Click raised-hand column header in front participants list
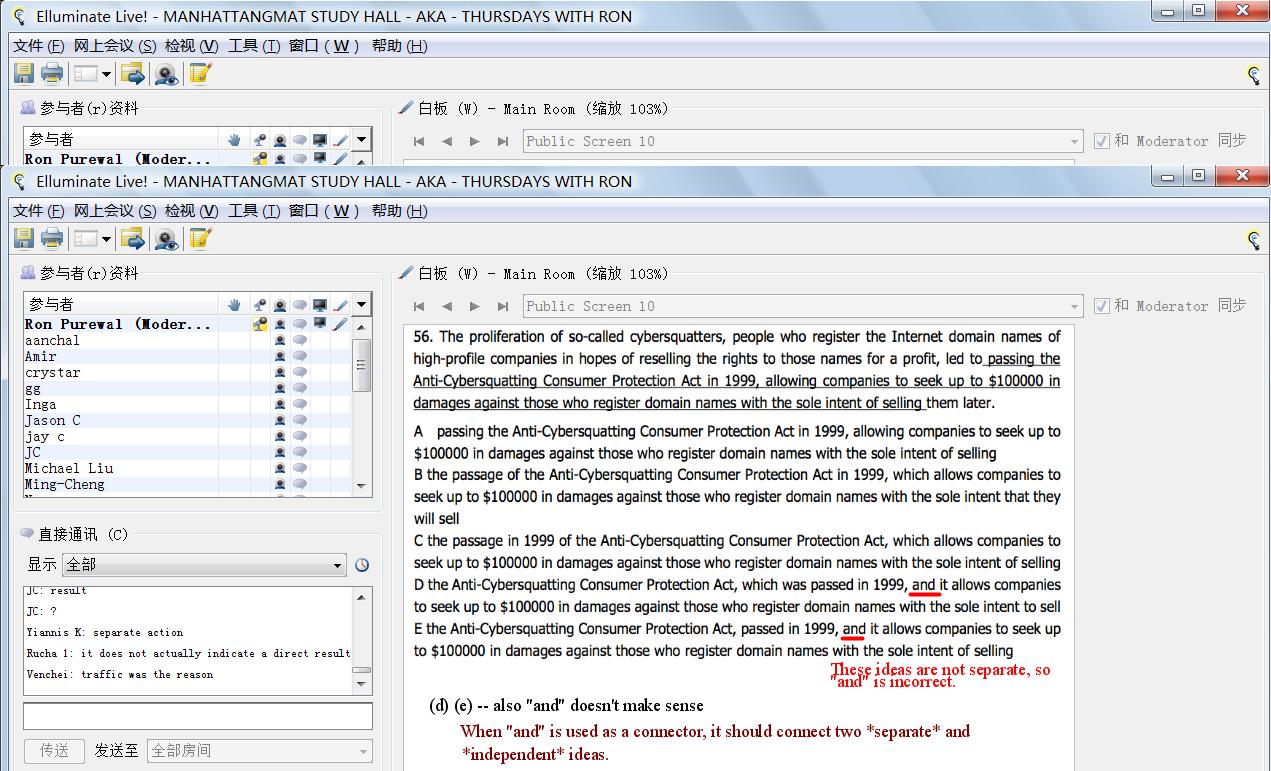 click(x=234, y=305)
